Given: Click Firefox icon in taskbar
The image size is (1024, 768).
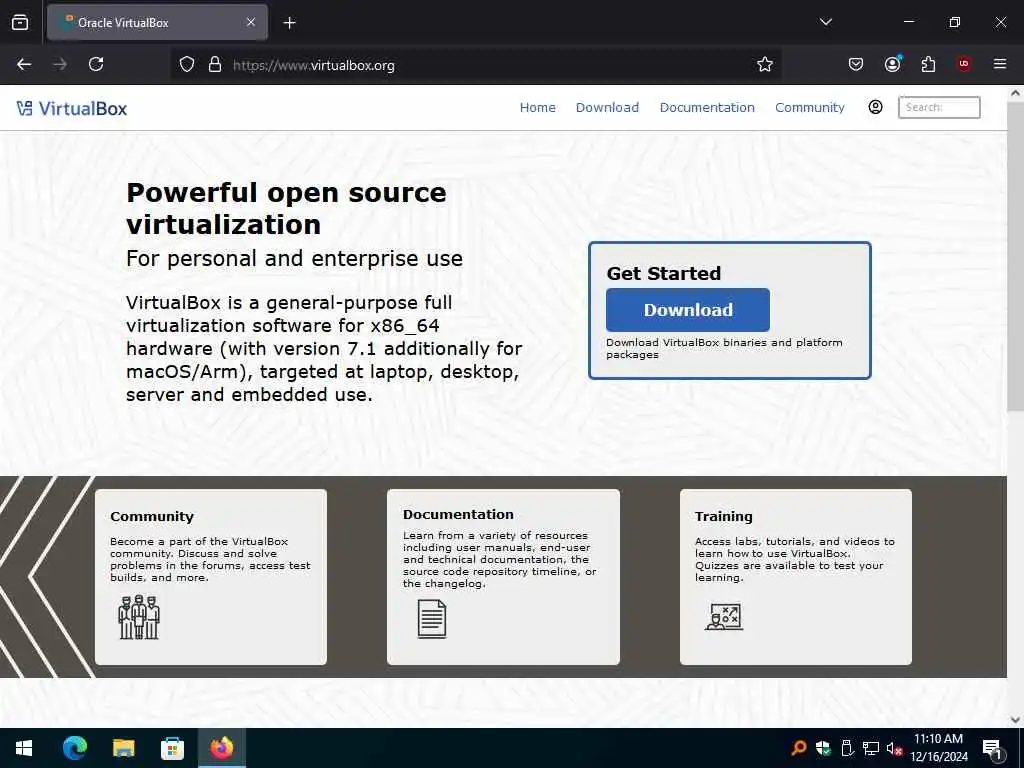Looking at the screenshot, I should click(222, 748).
